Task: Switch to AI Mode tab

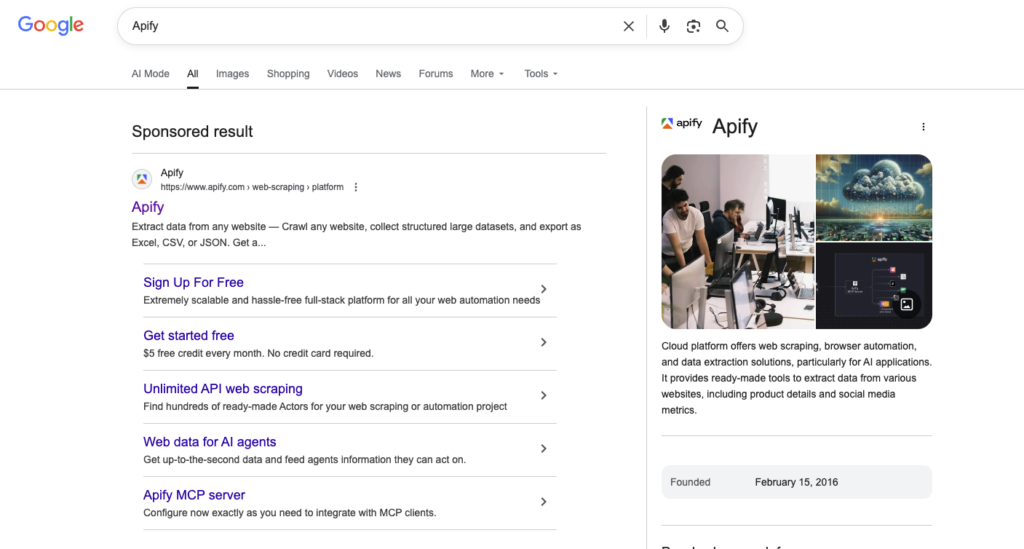Action: tap(150, 74)
